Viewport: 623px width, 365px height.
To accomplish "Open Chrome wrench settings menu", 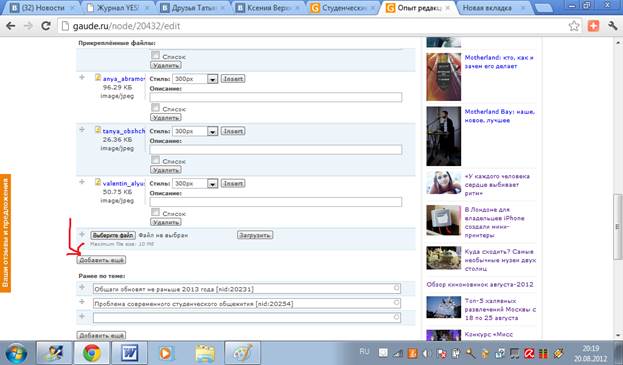I will (x=612, y=26).
